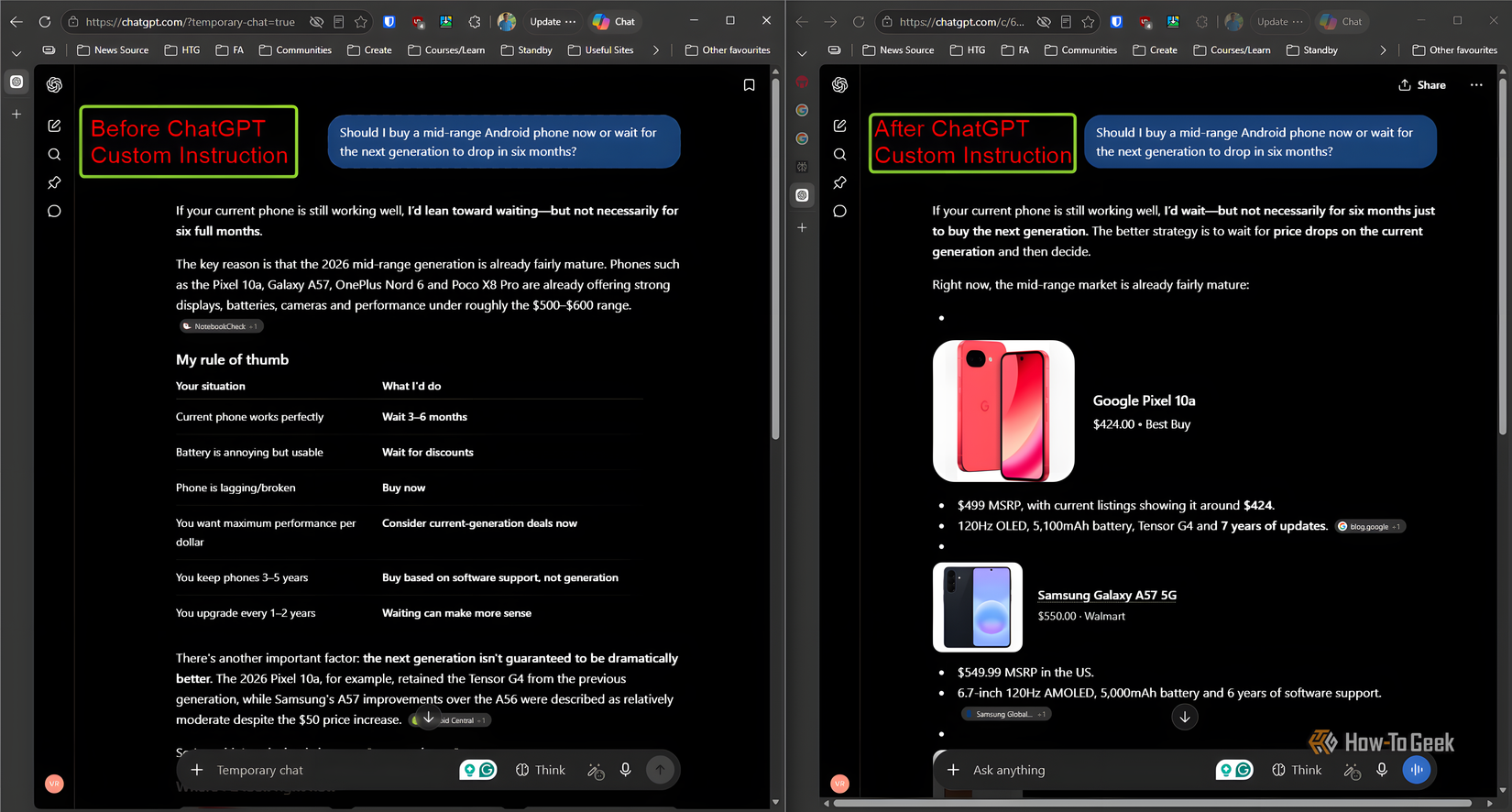Screen dimensions: 1512x812
Task: Click search chats icon in left ChatGPT sidebar
Action: (x=54, y=154)
